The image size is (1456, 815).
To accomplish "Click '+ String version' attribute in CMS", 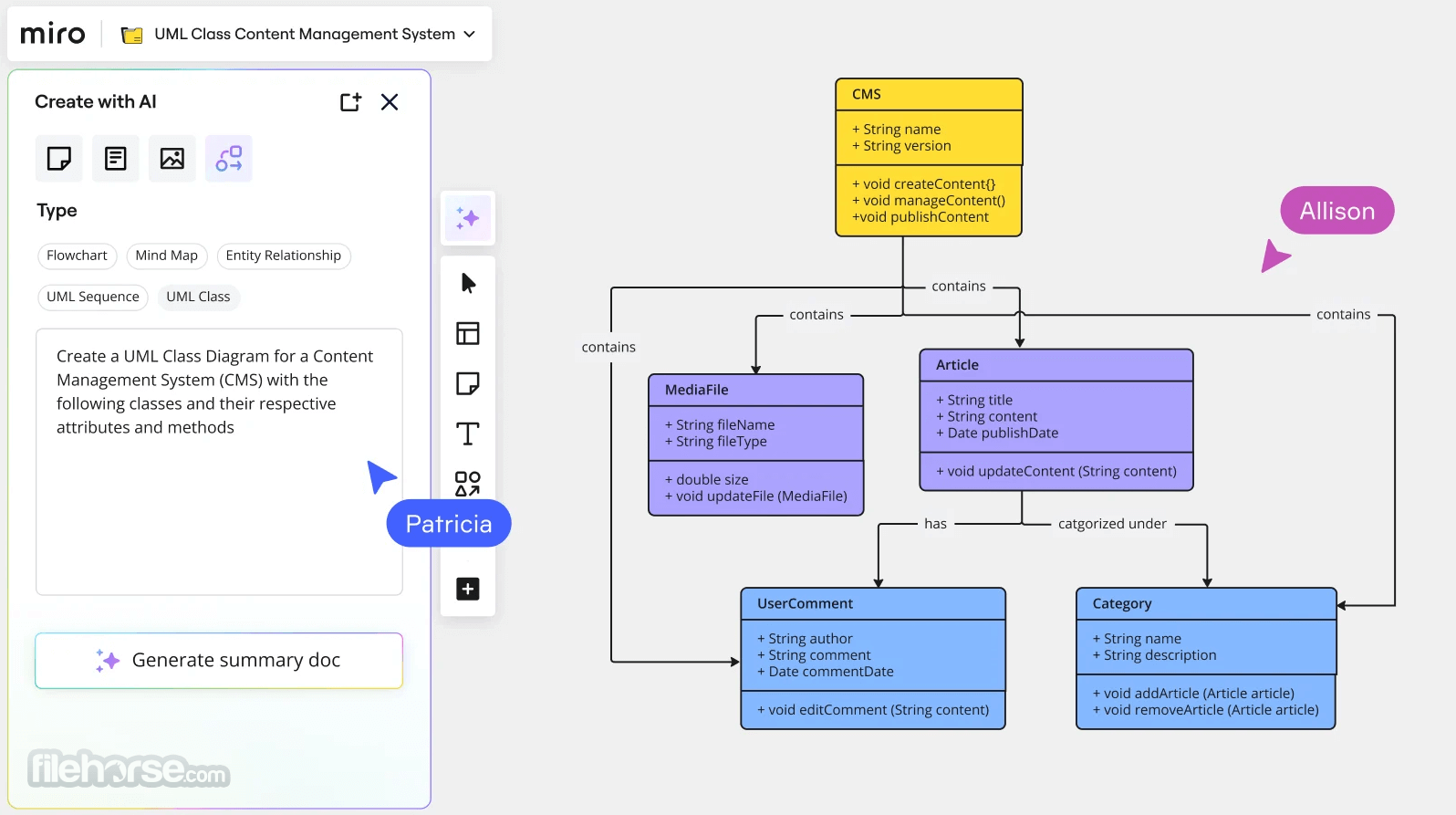I will 901,146.
